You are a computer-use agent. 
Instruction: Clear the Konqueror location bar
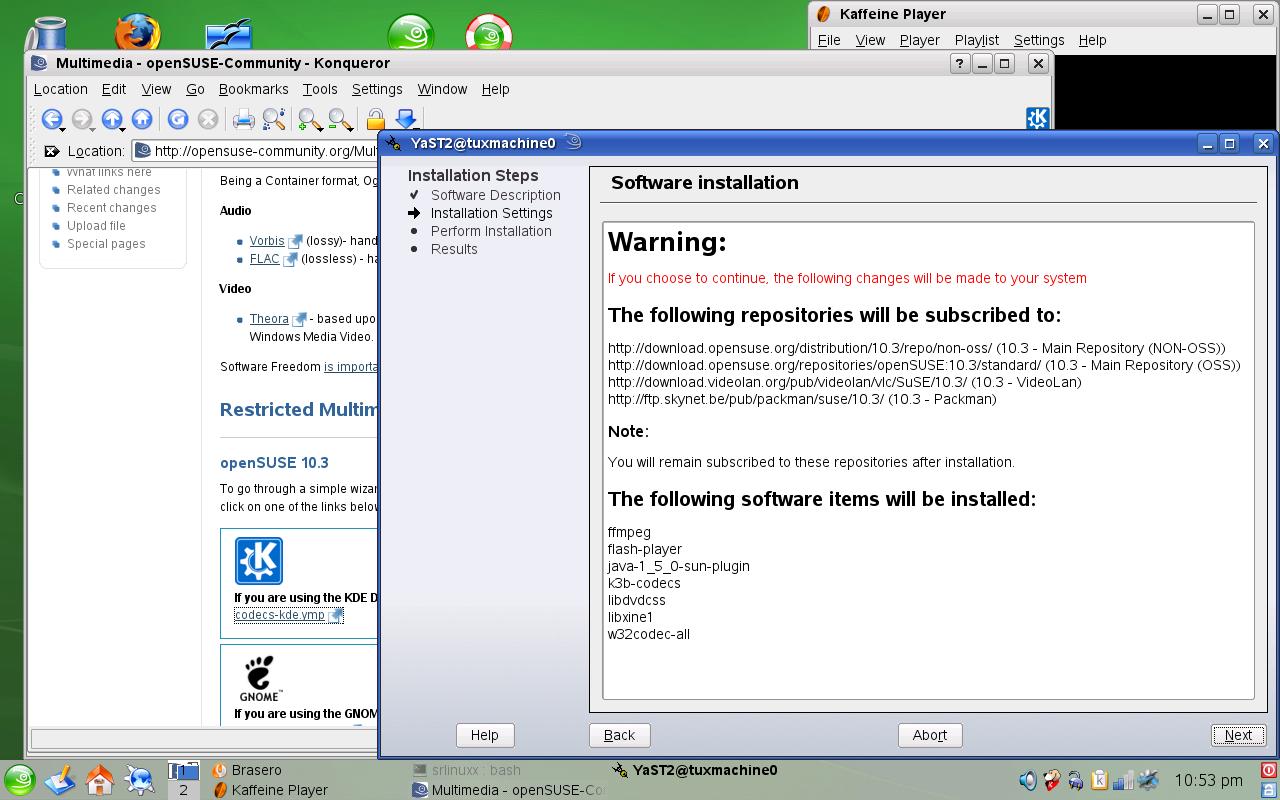coord(51,151)
